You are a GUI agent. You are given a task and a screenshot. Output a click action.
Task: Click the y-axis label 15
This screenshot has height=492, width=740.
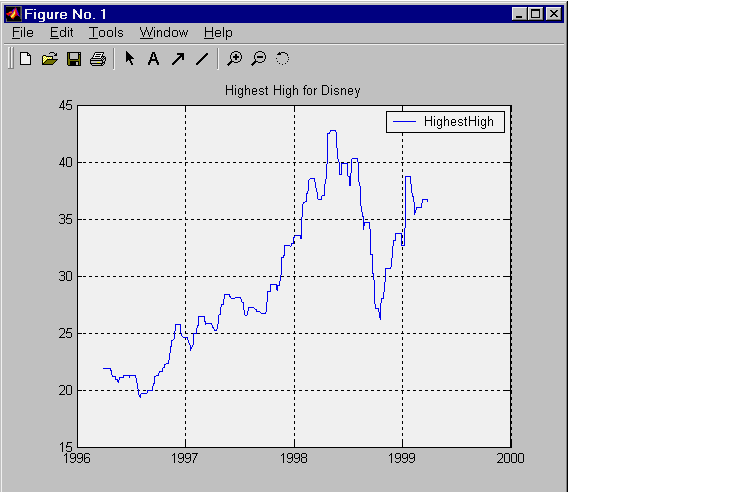66,446
